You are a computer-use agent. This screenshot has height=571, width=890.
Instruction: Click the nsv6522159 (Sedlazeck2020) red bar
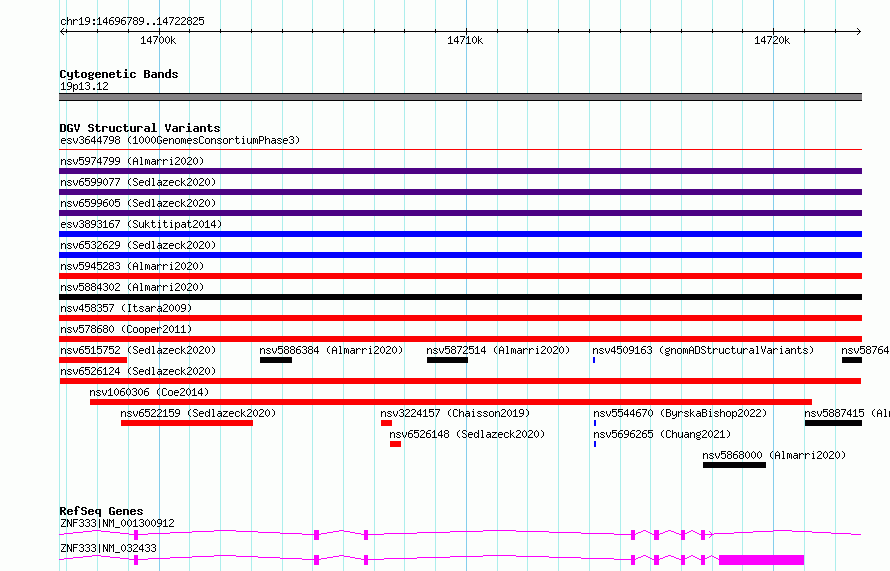pyautogui.click(x=187, y=423)
